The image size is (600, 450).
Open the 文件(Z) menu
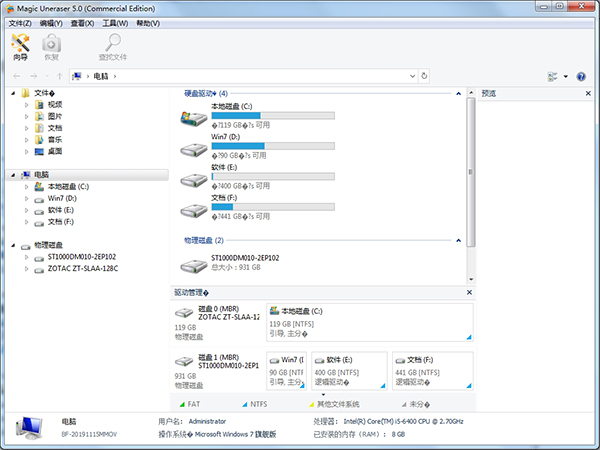coord(20,23)
